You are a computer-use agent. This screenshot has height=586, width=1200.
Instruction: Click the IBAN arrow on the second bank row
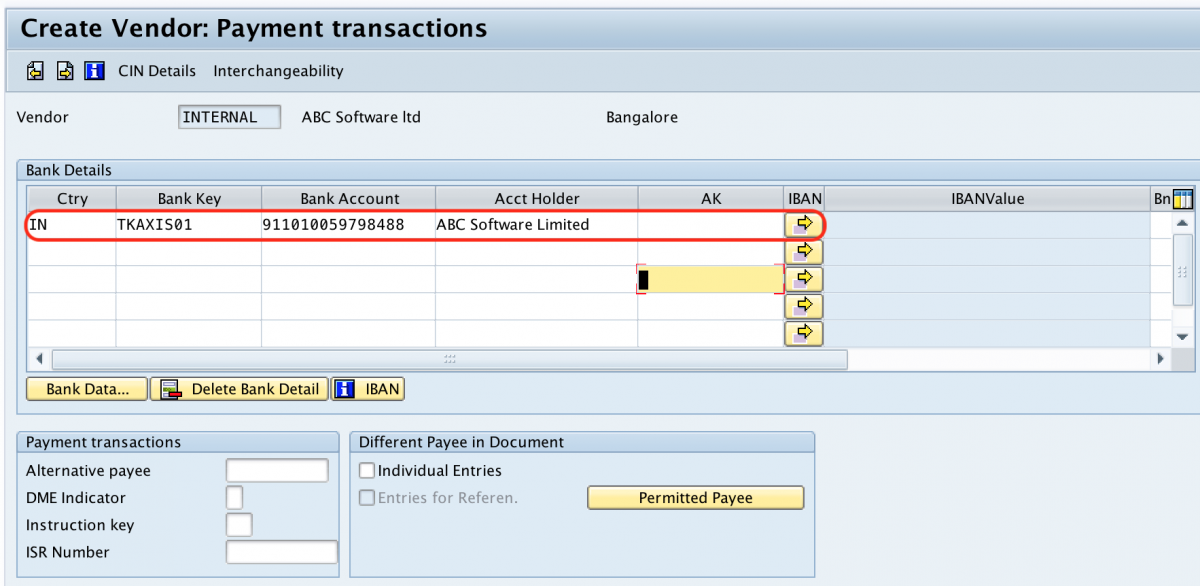[x=804, y=252]
